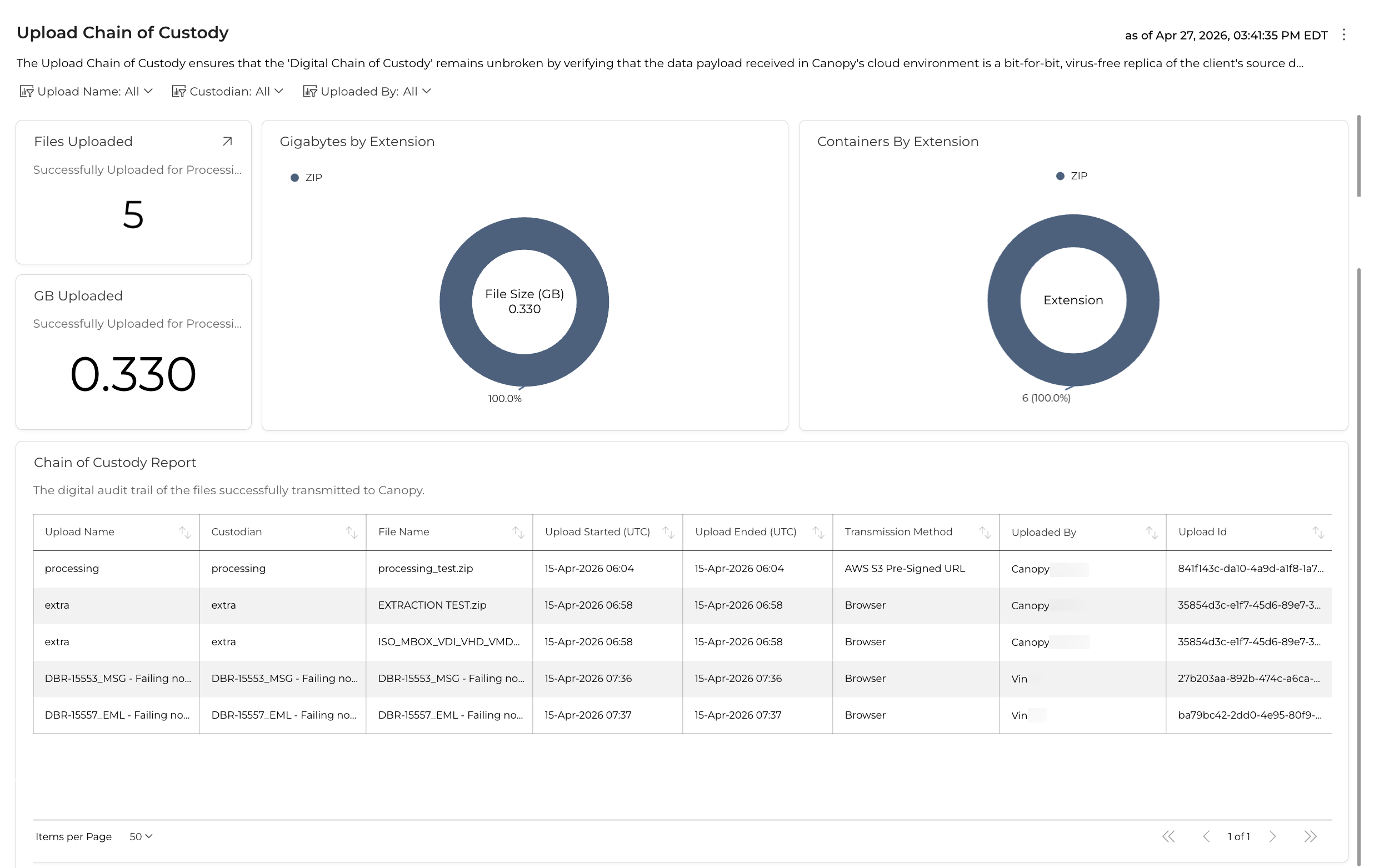Jump to the last table page
Screen dimensions: 1389x868
(1310, 836)
